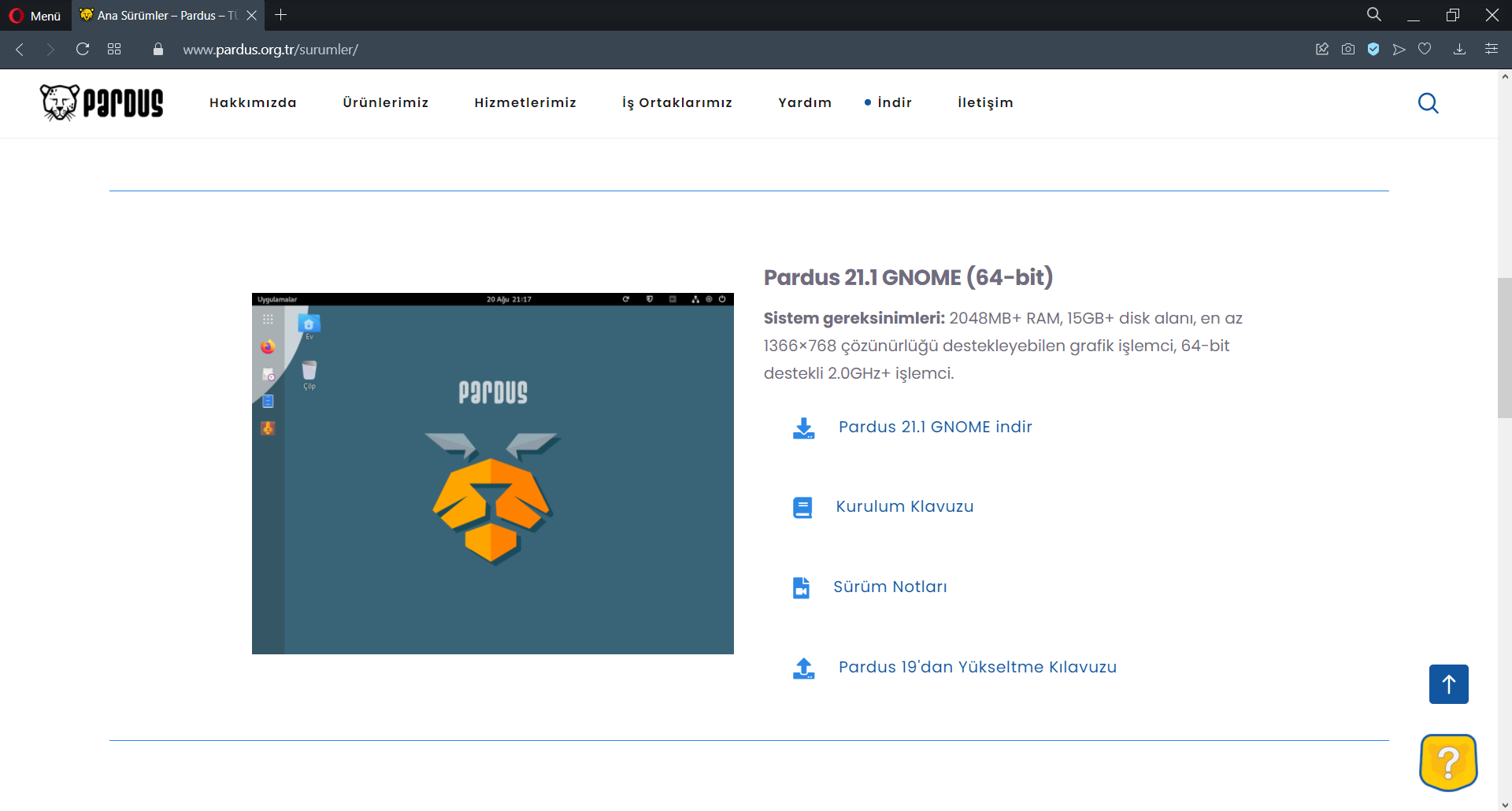This screenshot has height=811, width=1512.
Task: Jump to top with the blue arrow button
Action: tap(1449, 684)
